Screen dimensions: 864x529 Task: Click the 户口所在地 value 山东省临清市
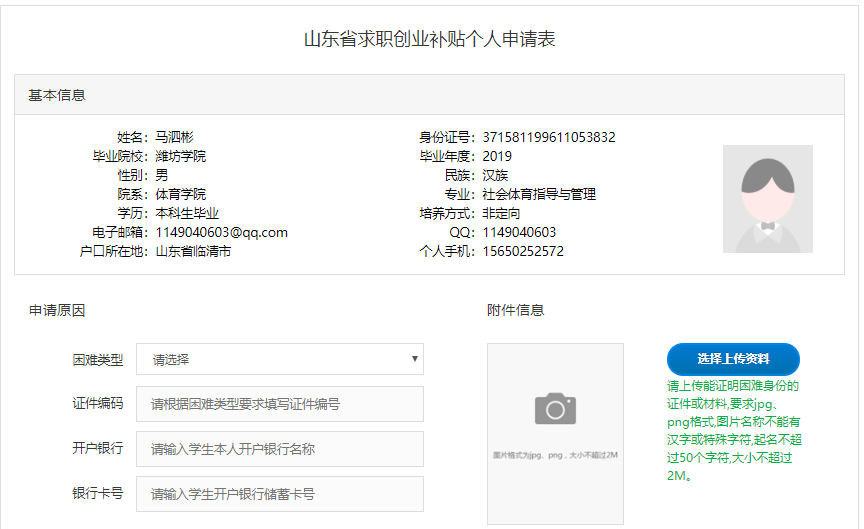click(x=193, y=252)
